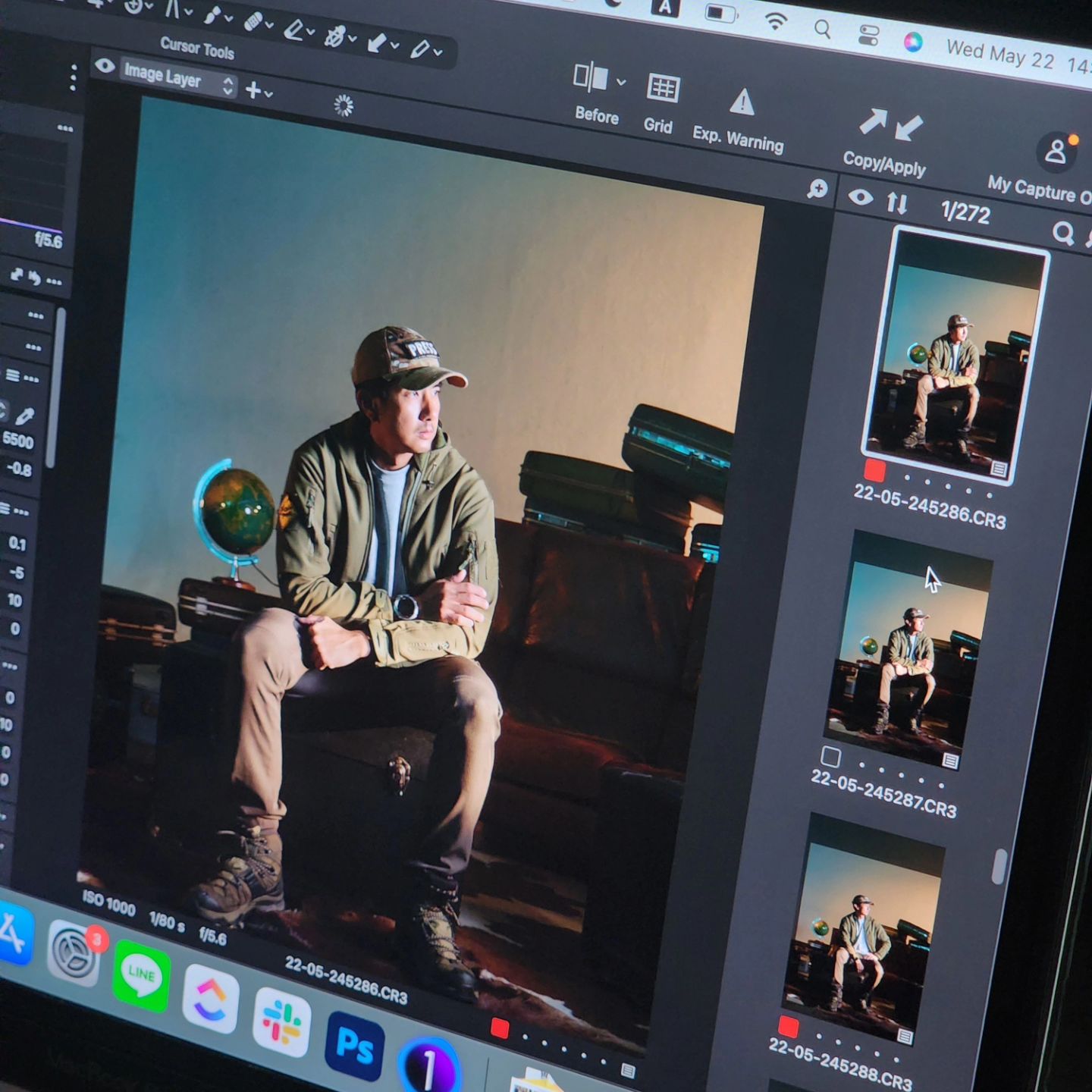The width and height of the screenshot is (1092, 1092).
Task: Click the ISO 1000 text below viewer
Action: click(x=108, y=903)
